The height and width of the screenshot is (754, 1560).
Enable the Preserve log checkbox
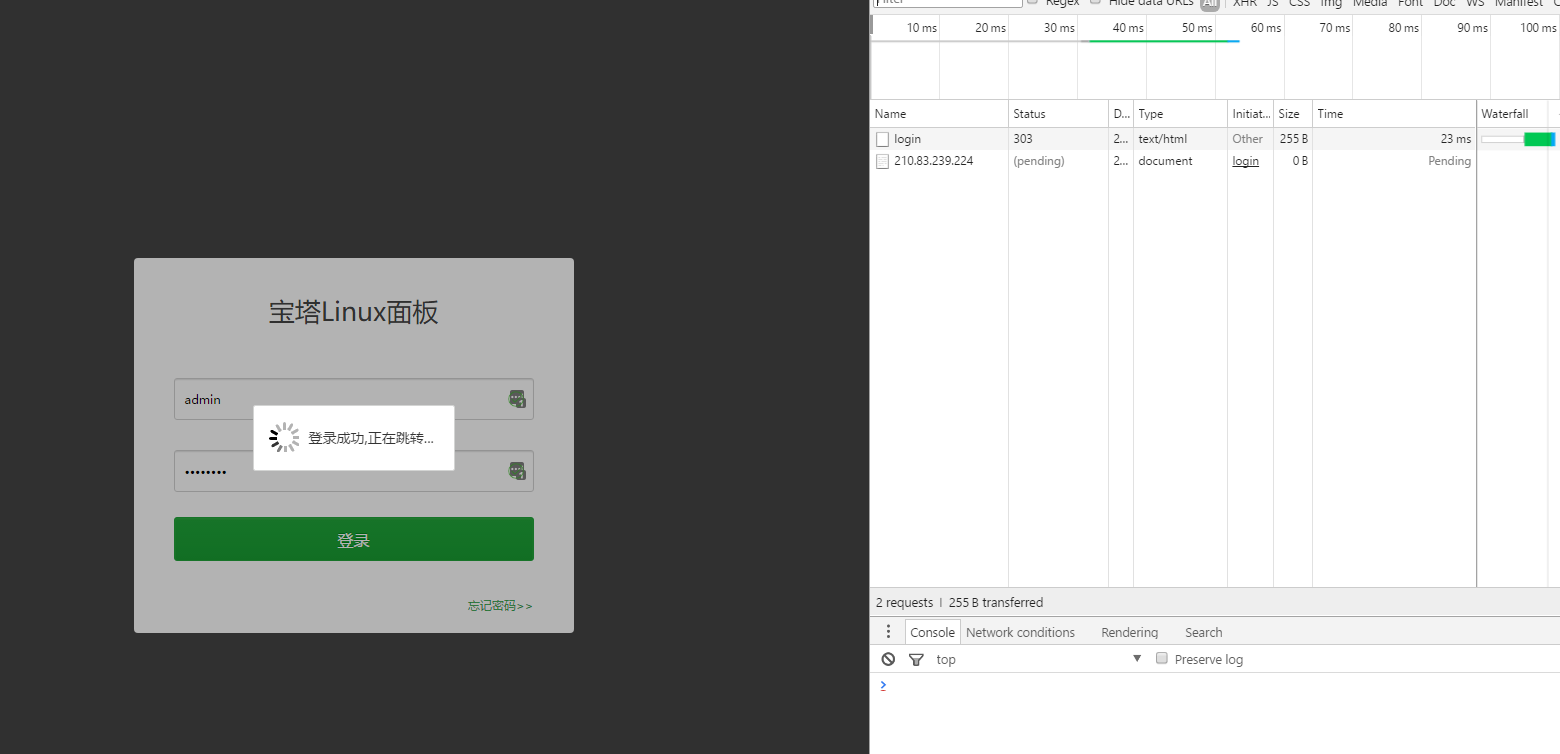tap(1162, 659)
